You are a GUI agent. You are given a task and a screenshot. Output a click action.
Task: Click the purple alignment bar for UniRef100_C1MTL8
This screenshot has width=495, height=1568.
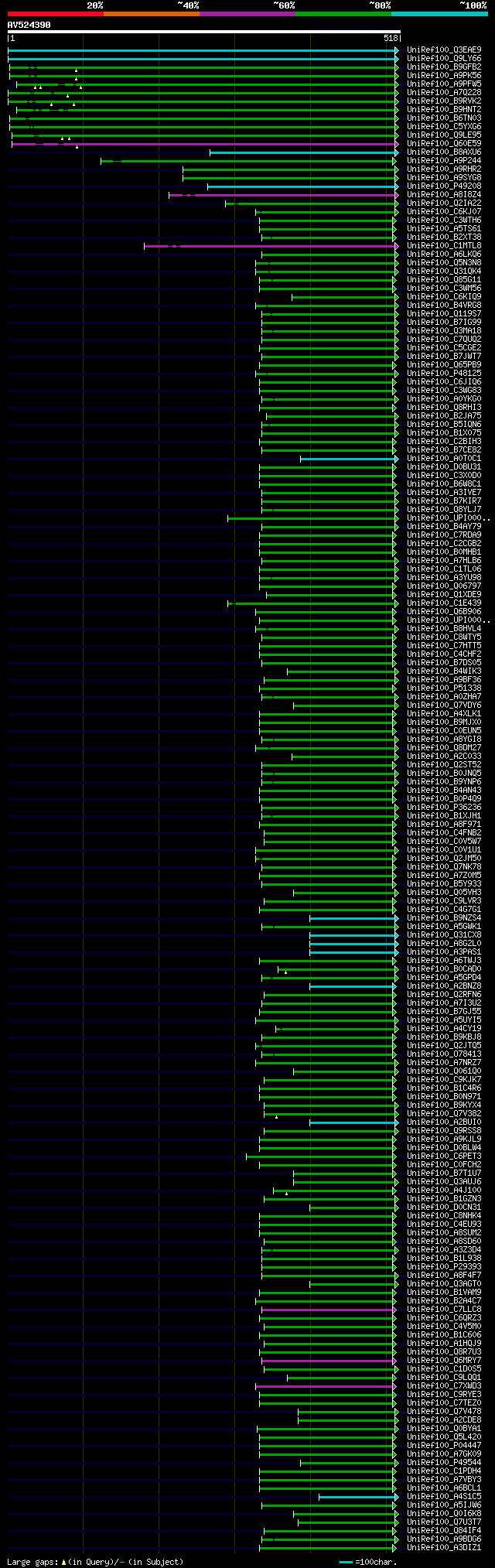[271, 246]
